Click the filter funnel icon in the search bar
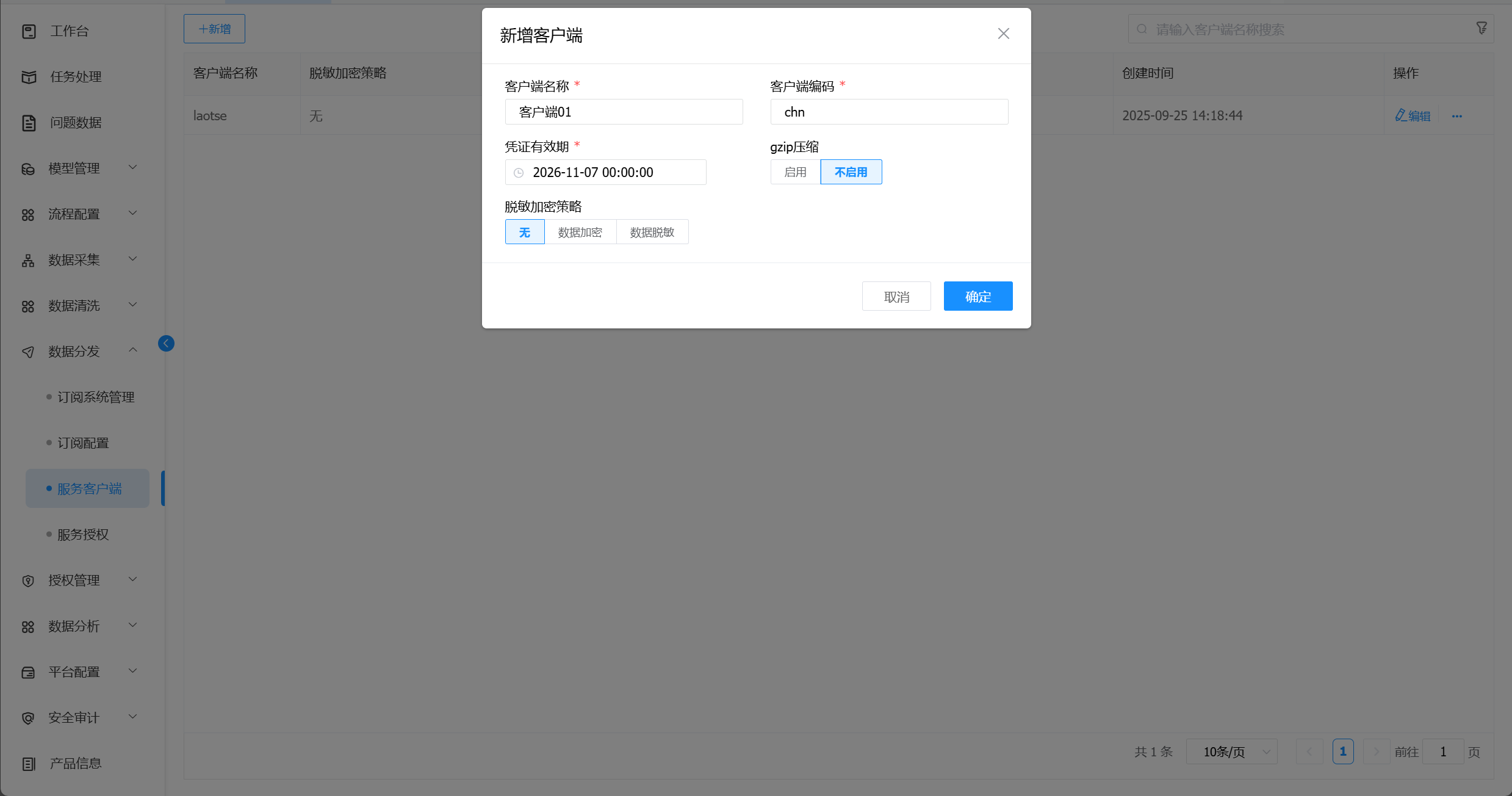The width and height of the screenshot is (1512, 796). coord(1481,28)
